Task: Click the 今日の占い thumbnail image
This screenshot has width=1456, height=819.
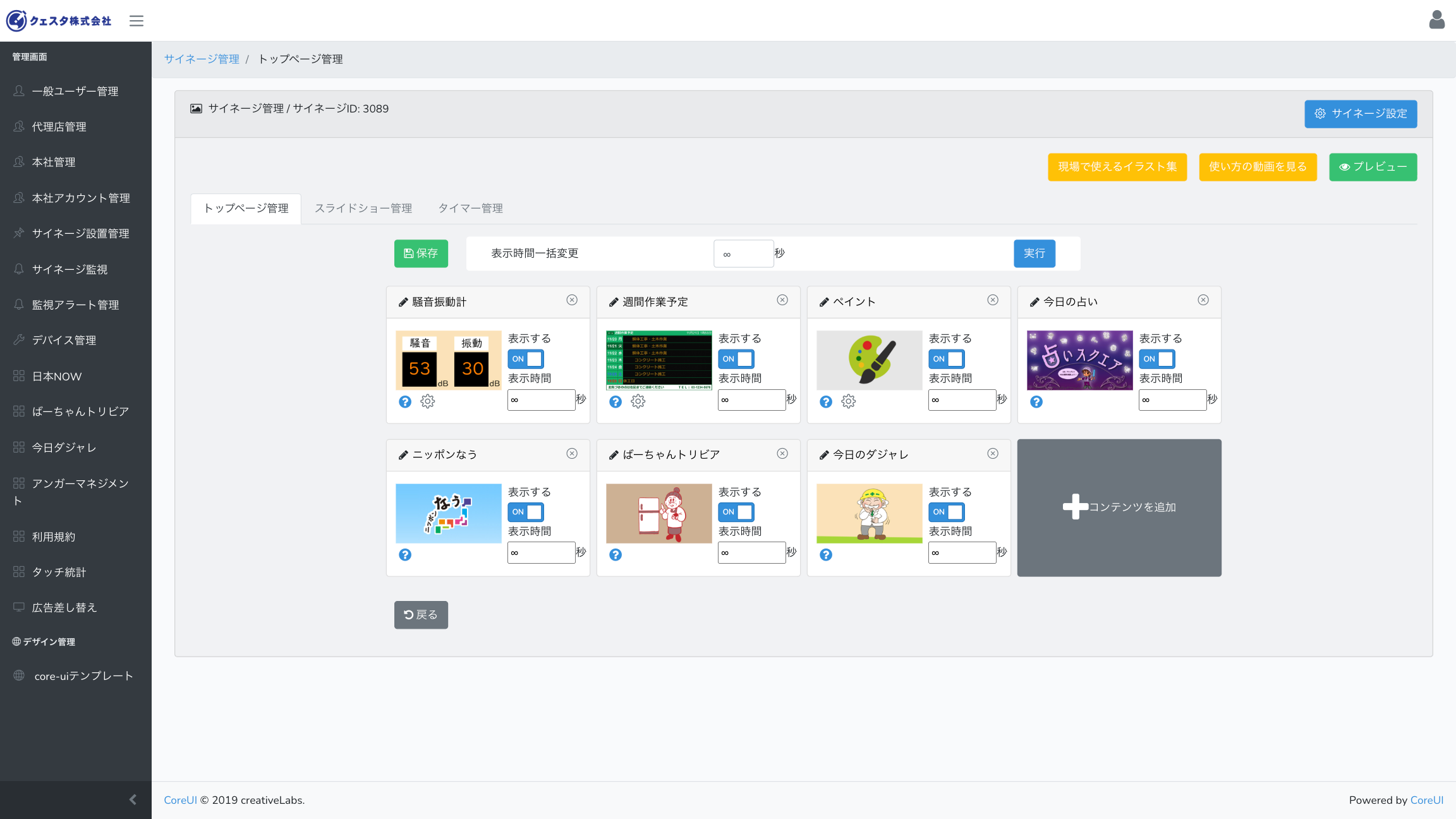Action: click(1080, 360)
